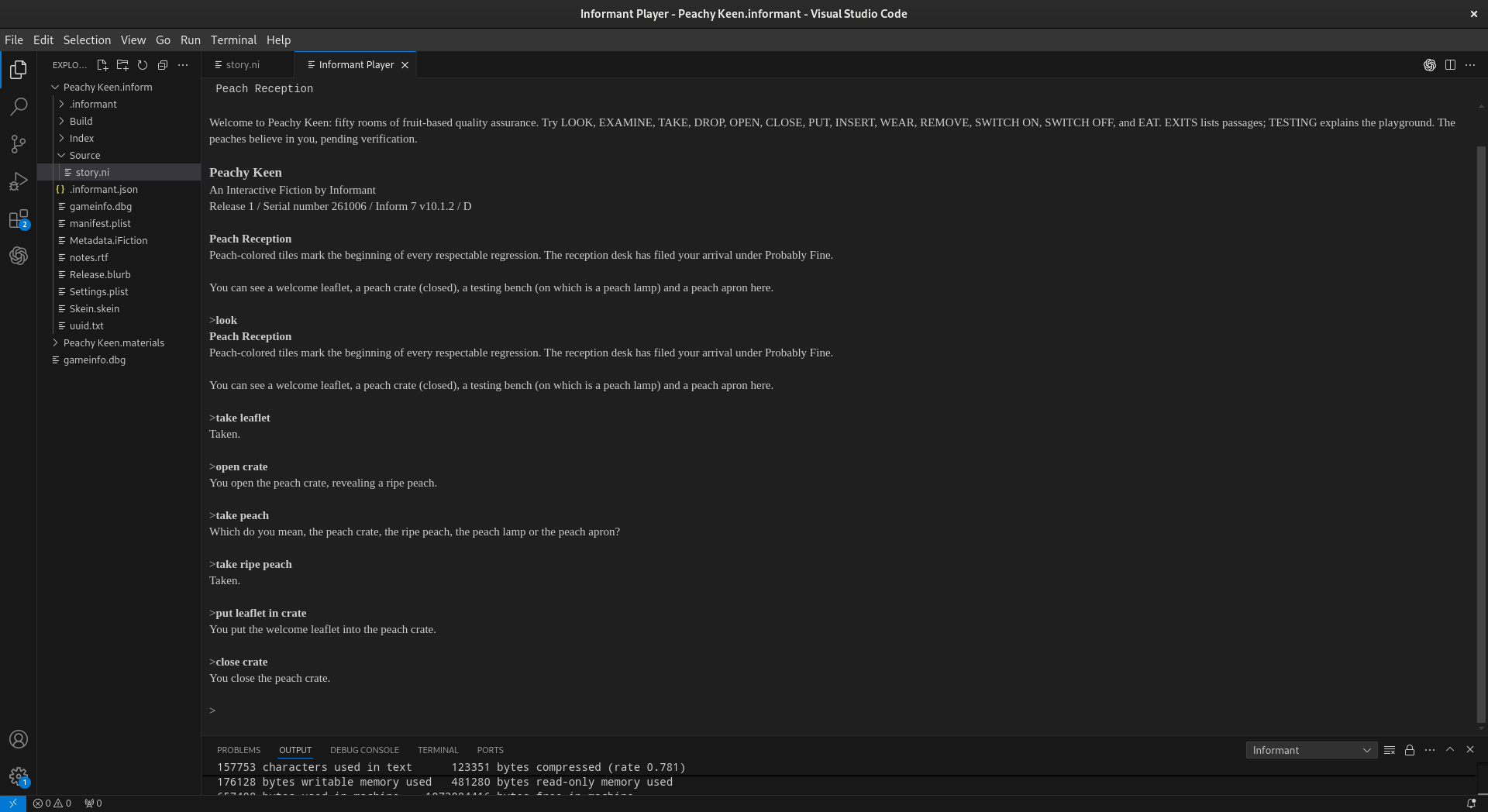Expand the .informant folder
1488x812 pixels.
point(119,104)
